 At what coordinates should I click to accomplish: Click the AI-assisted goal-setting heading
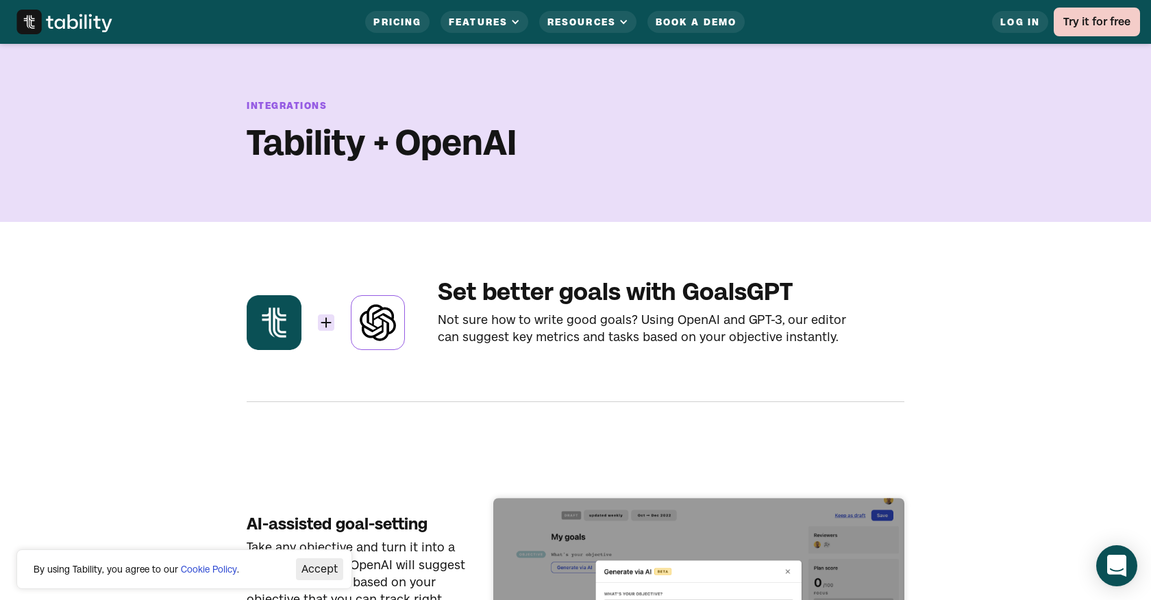(337, 524)
